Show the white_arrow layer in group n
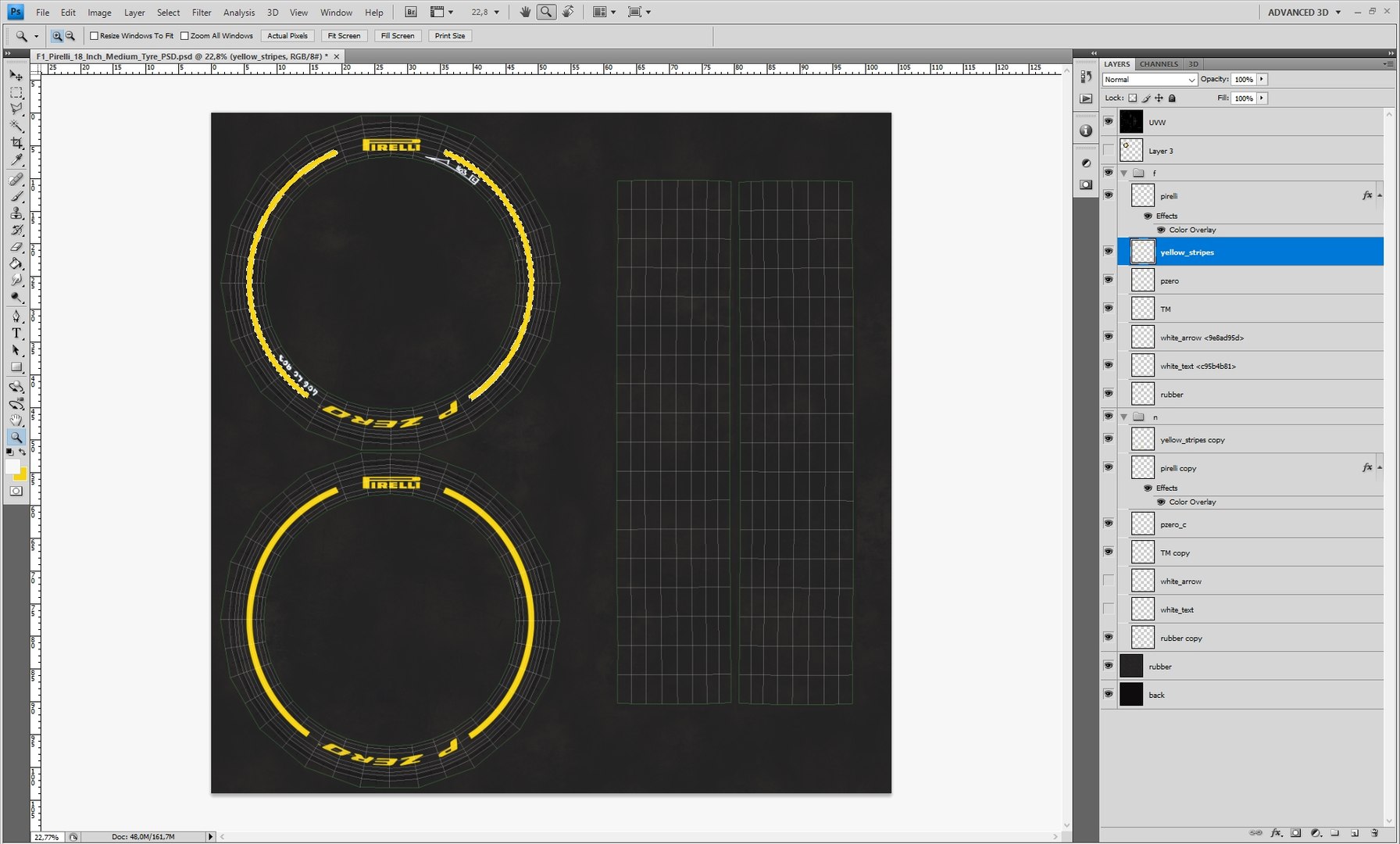1400x844 pixels. (x=1109, y=581)
